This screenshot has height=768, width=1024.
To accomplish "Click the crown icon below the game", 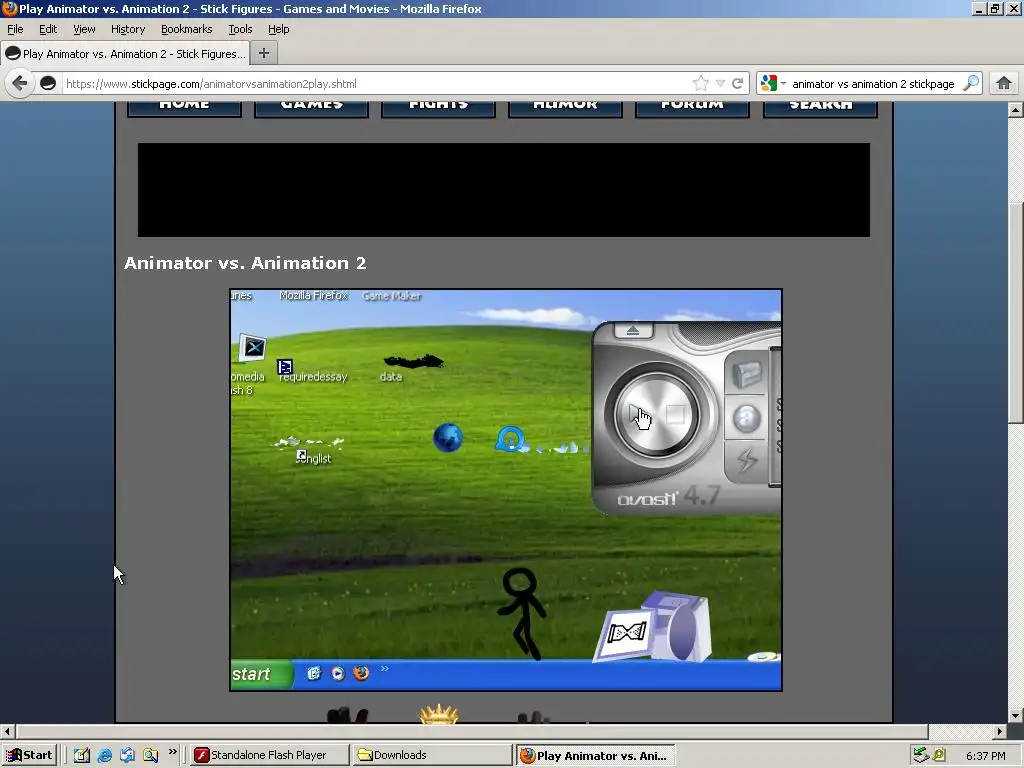I will (440, 713).
